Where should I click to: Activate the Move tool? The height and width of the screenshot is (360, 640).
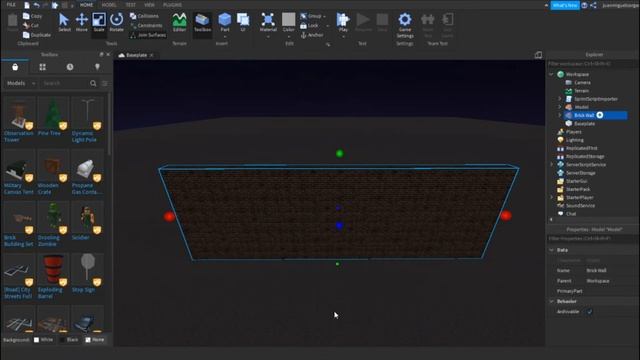click(x=82, y=22)
